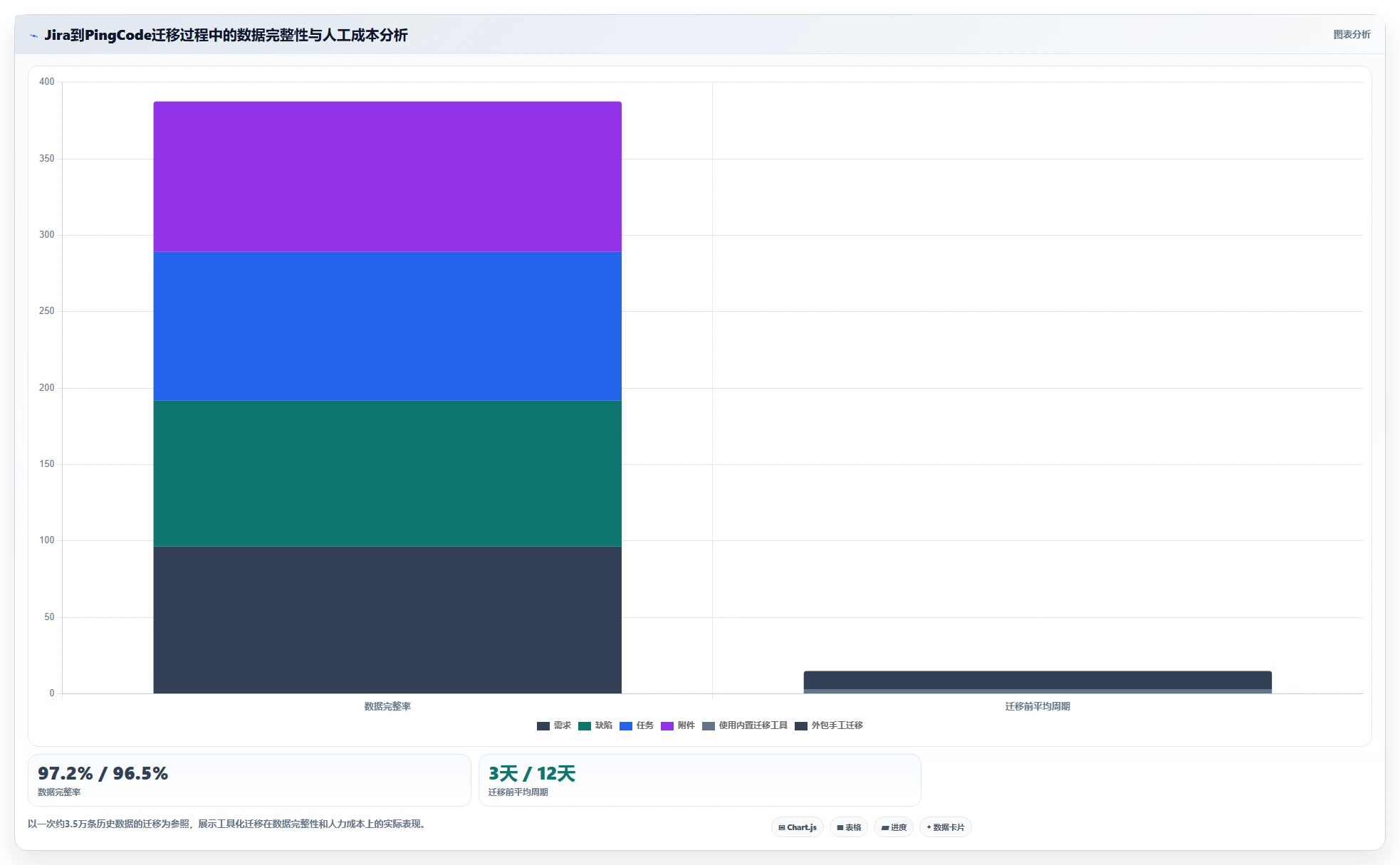Image resolution: width=1400 pixels, height=865 pixels.
Task: Click the 迁移前平均周期 x-axis label
Action: click(x=1038, y=706)
